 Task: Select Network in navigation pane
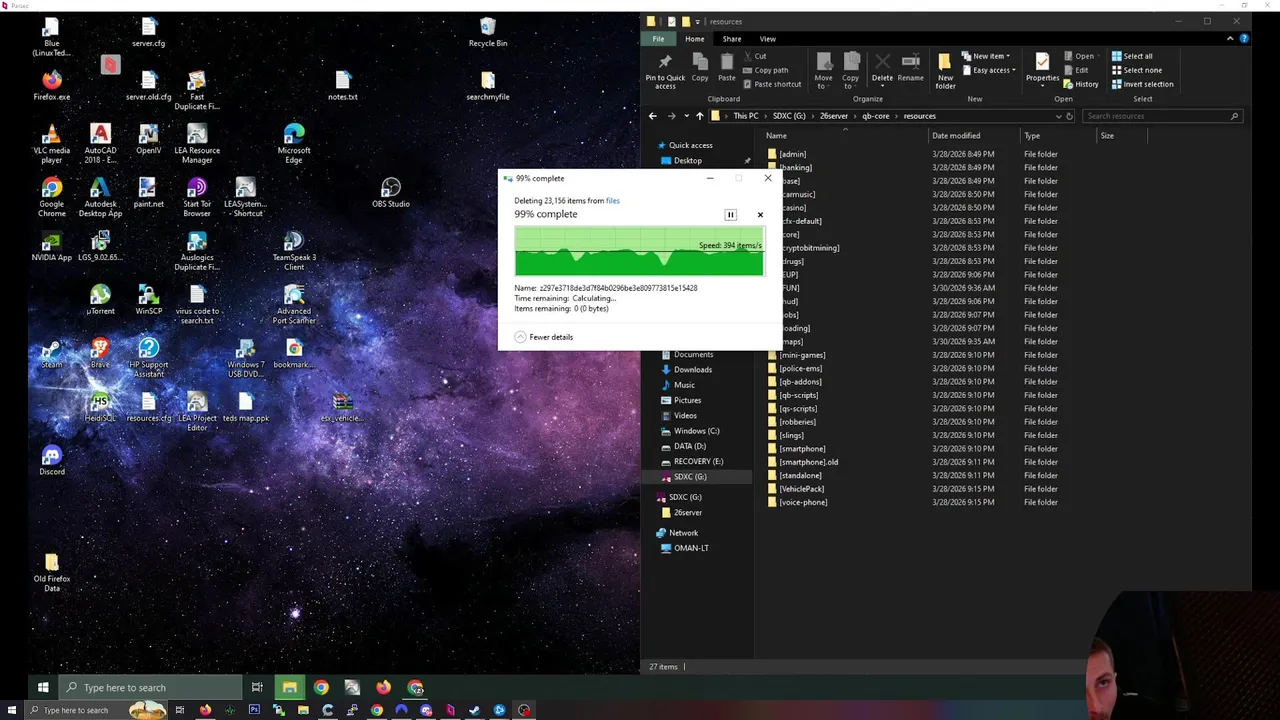pyautogui.click(x=683, y=533)
